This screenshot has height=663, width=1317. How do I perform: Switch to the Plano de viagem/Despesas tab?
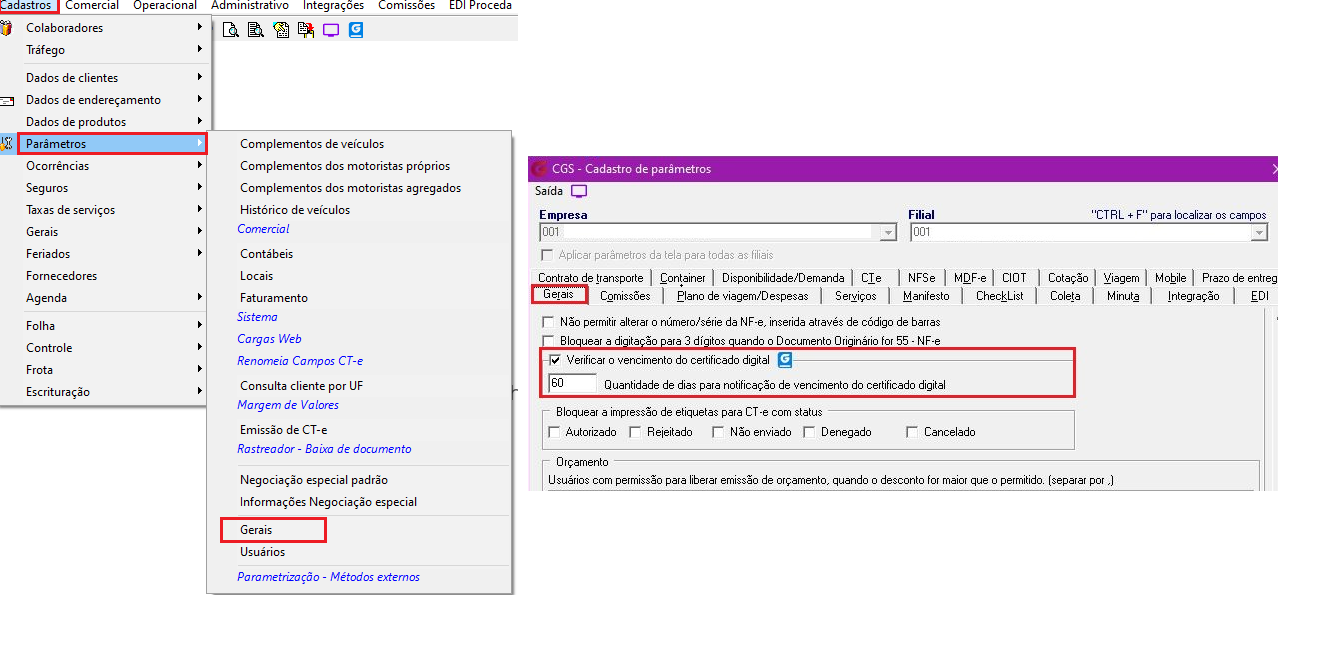click(741, 296)
